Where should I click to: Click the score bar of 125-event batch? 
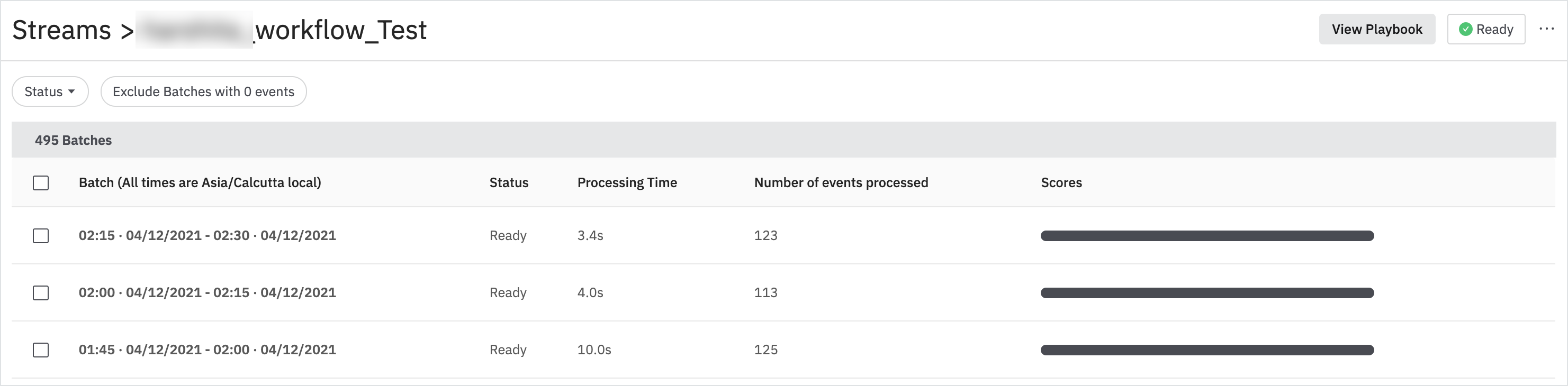click(x=1207, y=350)
